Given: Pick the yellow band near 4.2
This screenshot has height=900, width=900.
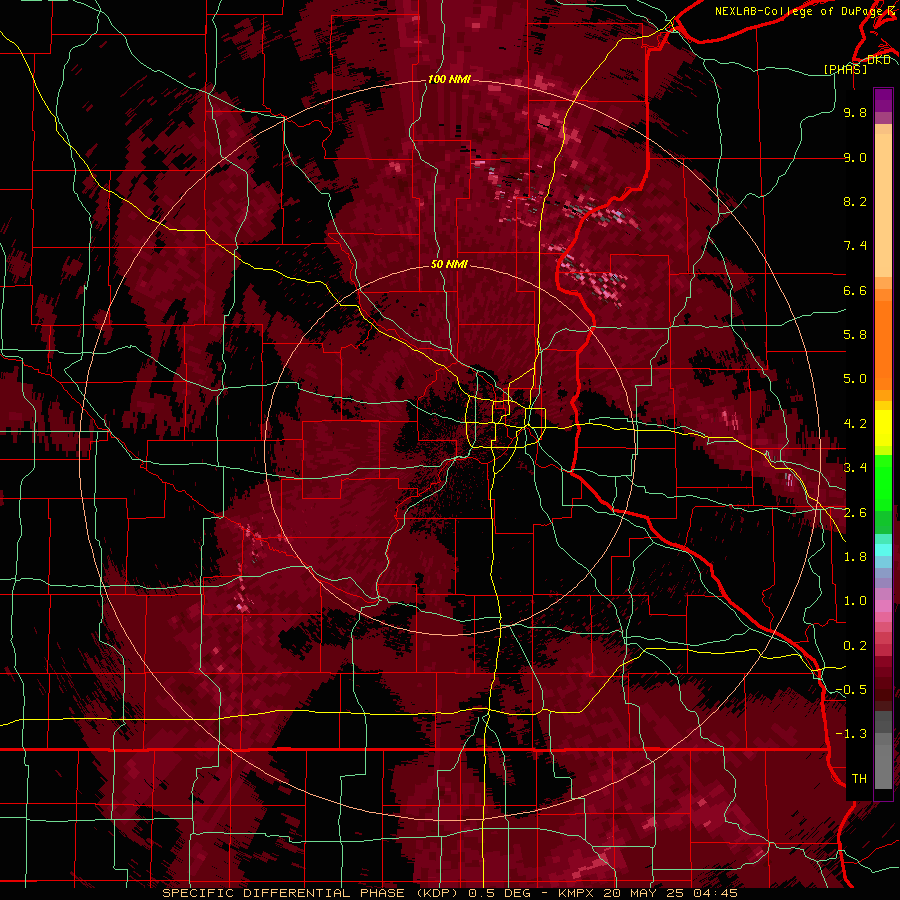Looking at the screenshot, I should point(883,428).
